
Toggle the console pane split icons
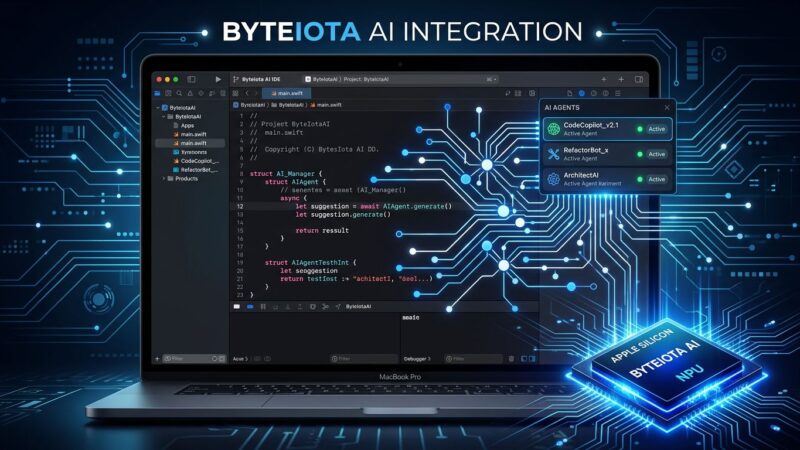[528, 359]
